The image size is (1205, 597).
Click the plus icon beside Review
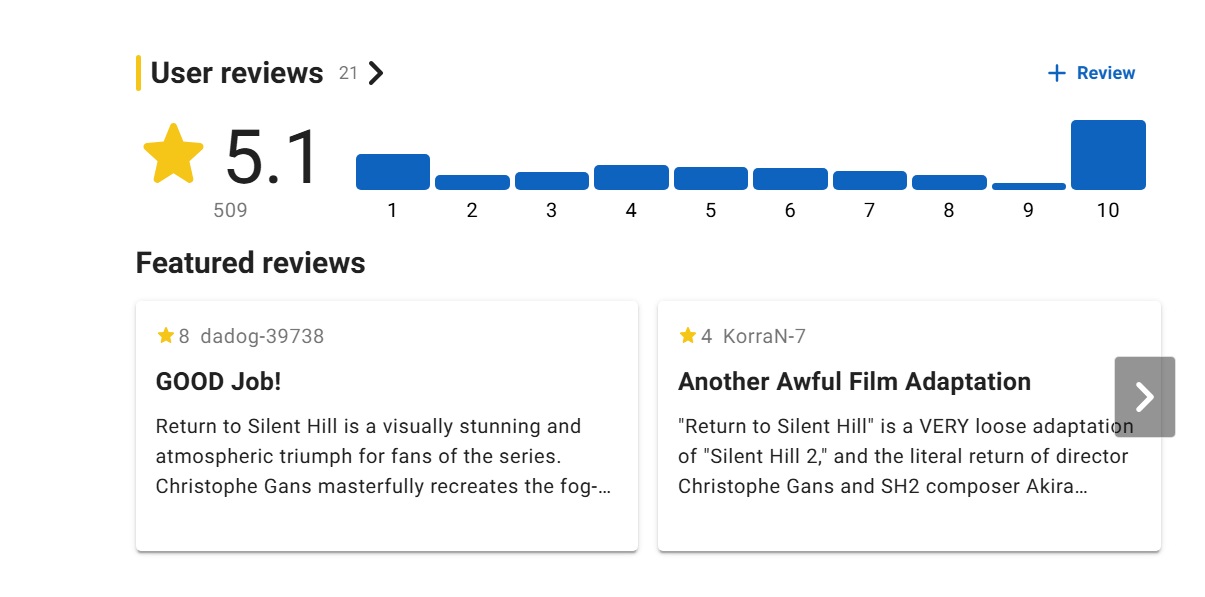[x=1056, y=73]
